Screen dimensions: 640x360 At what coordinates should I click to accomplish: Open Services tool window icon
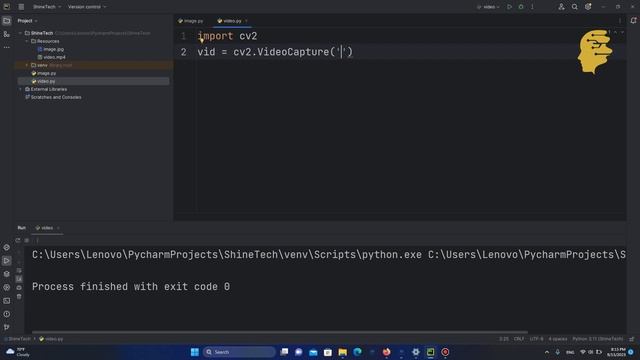click(x=7, y=287)
